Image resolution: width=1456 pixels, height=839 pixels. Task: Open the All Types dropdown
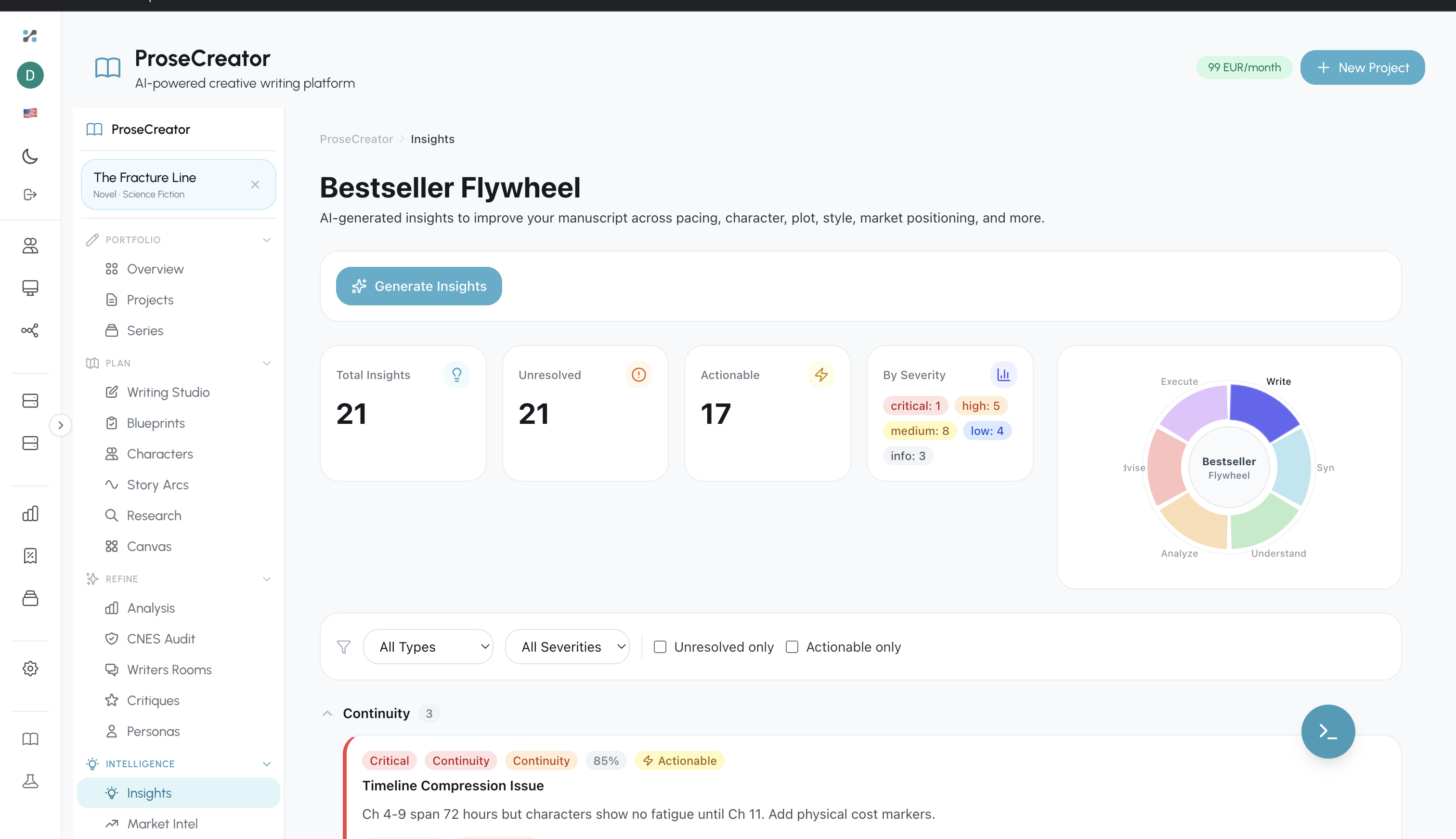pyautogui.click(x=428, y=646)
